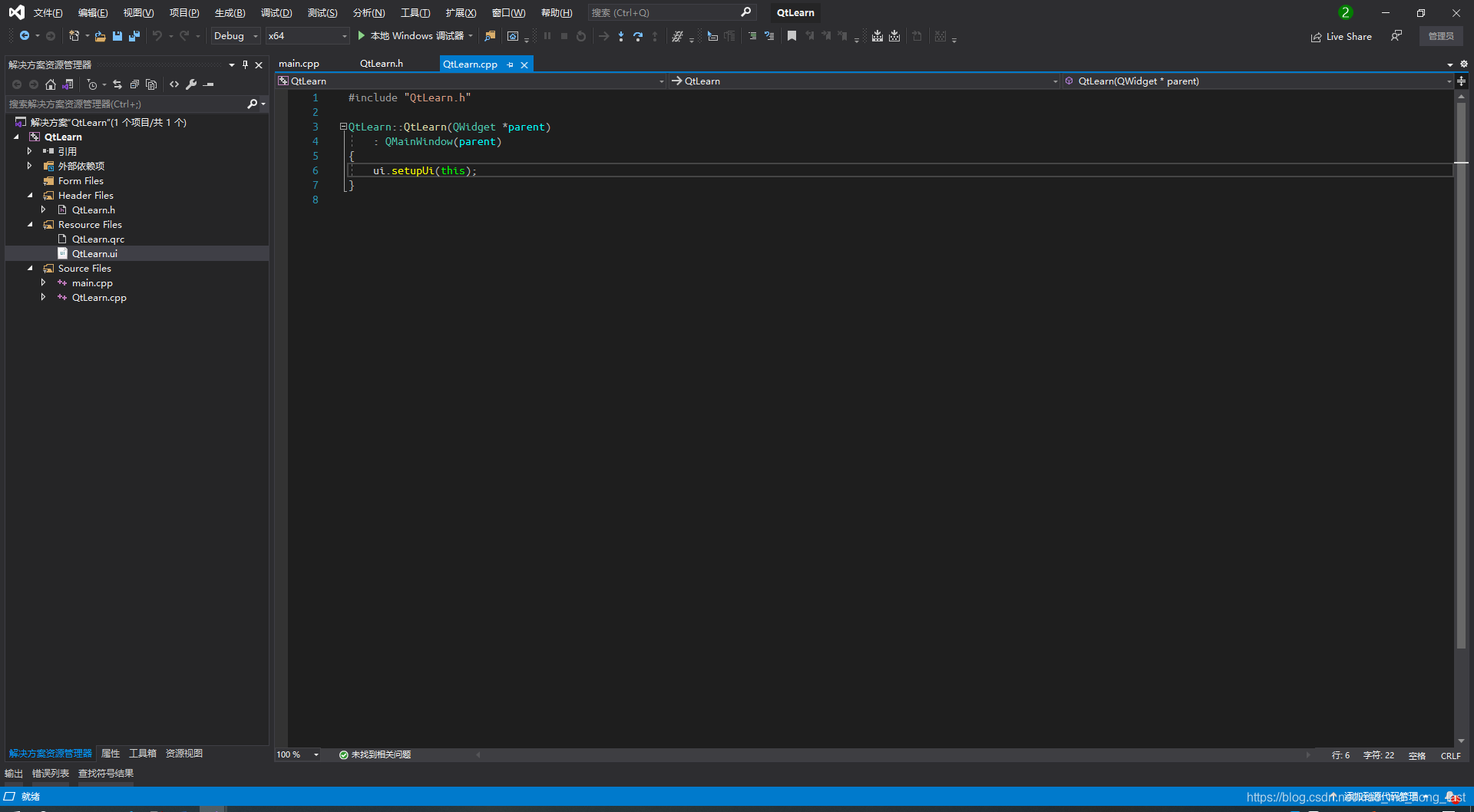Screen dimensions: 1474x812
Task: Save all files with the multi-disk icon
Action: coord(134,36)
